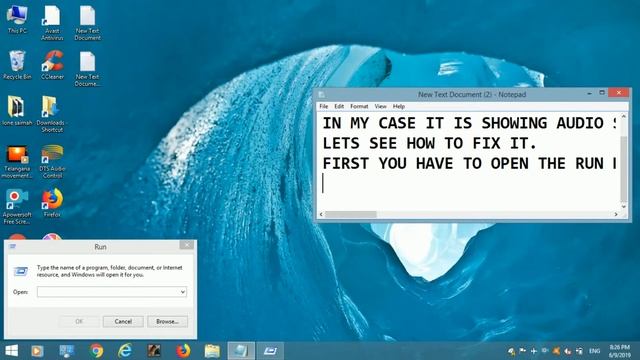The width and height of the screenshot is (640, 360).
Task: Open Notepad Help menu
Action: 399,106
